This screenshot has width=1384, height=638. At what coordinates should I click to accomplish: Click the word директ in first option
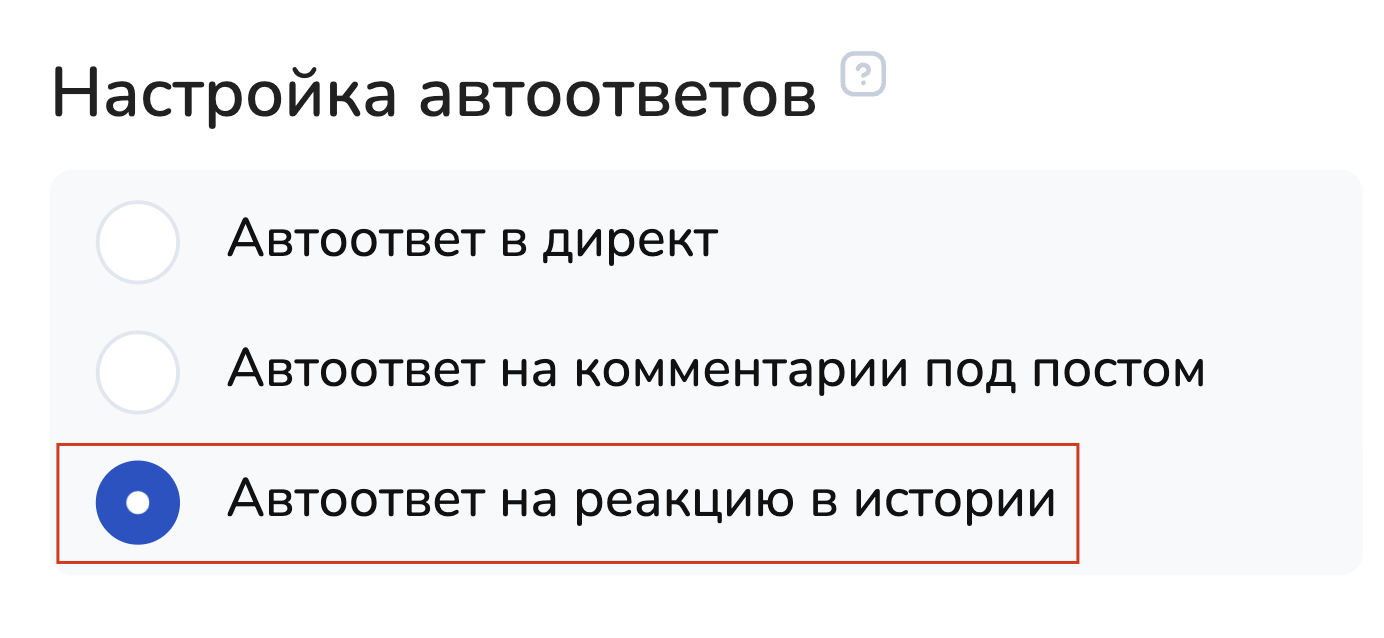click(x=630, y=242)
